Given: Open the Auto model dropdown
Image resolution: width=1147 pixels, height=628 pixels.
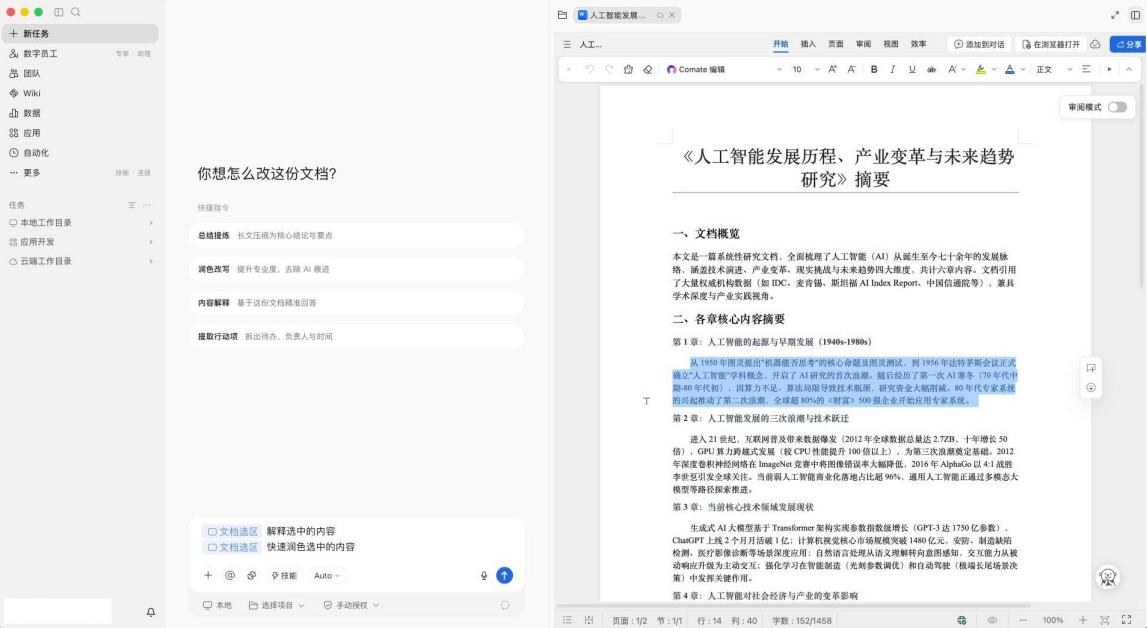Looking at the screenshot, I should click(327, 575).
